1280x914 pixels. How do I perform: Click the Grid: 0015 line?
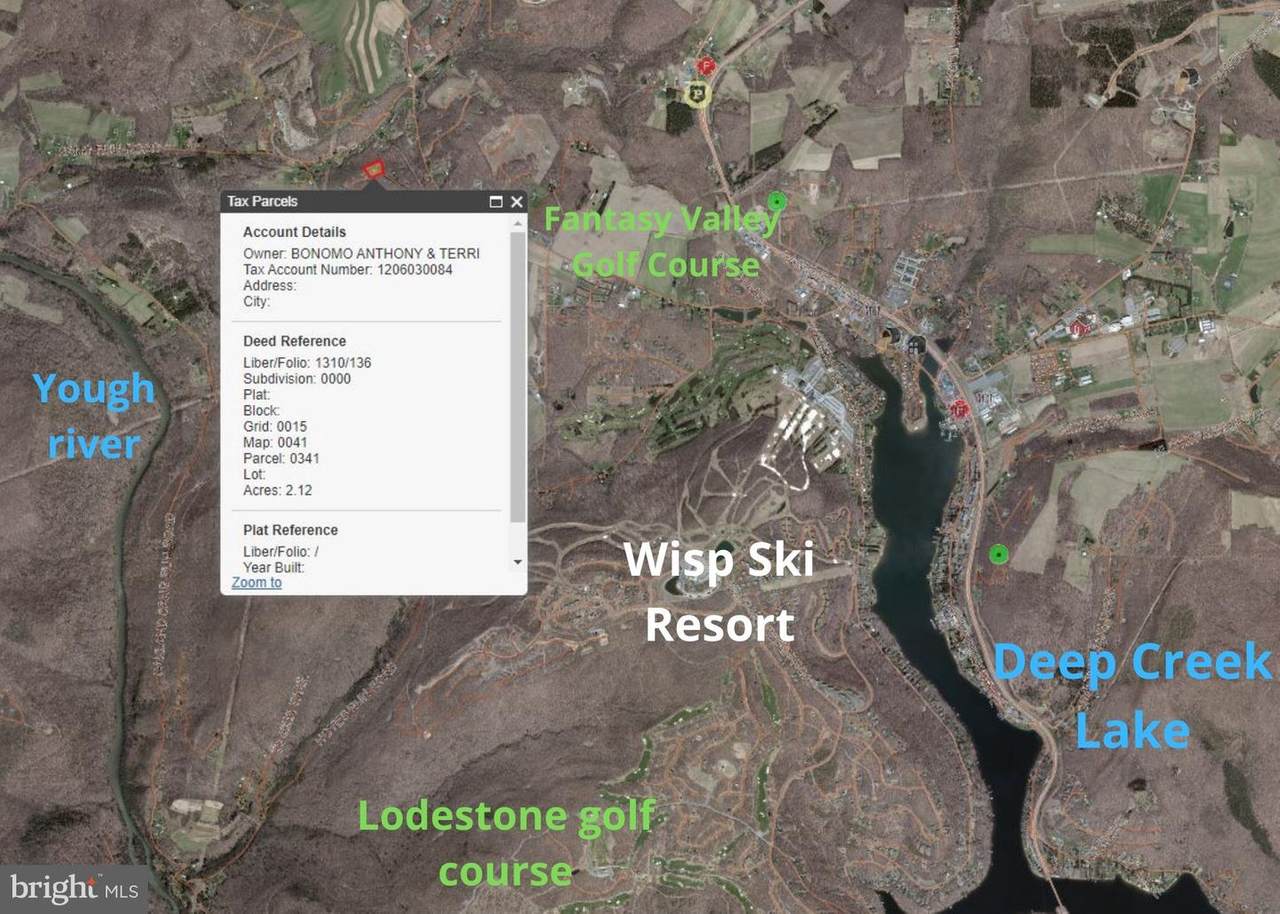coord(275,427)
